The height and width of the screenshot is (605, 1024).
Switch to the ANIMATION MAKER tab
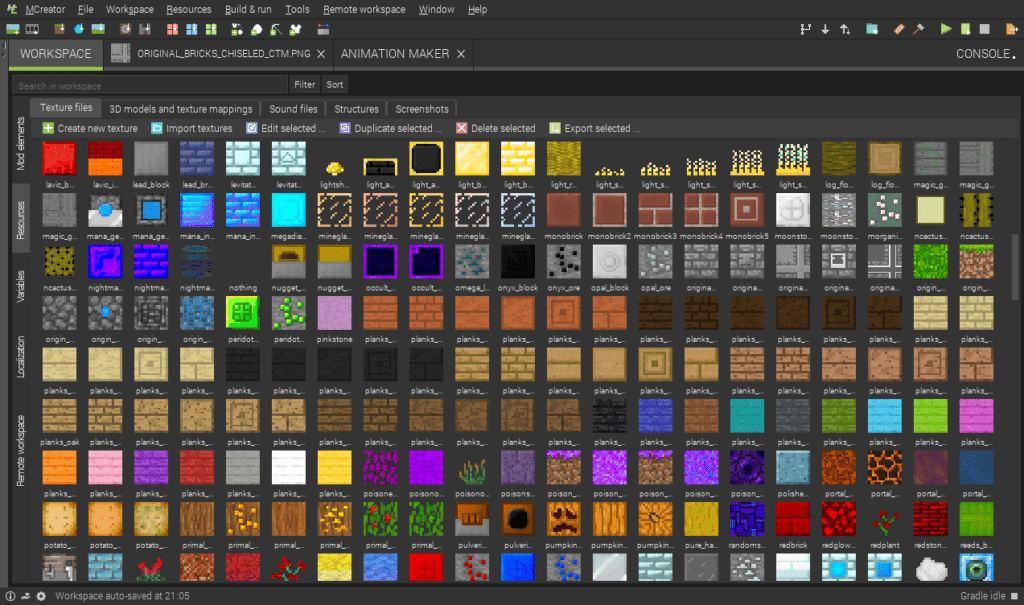(395, 54)
